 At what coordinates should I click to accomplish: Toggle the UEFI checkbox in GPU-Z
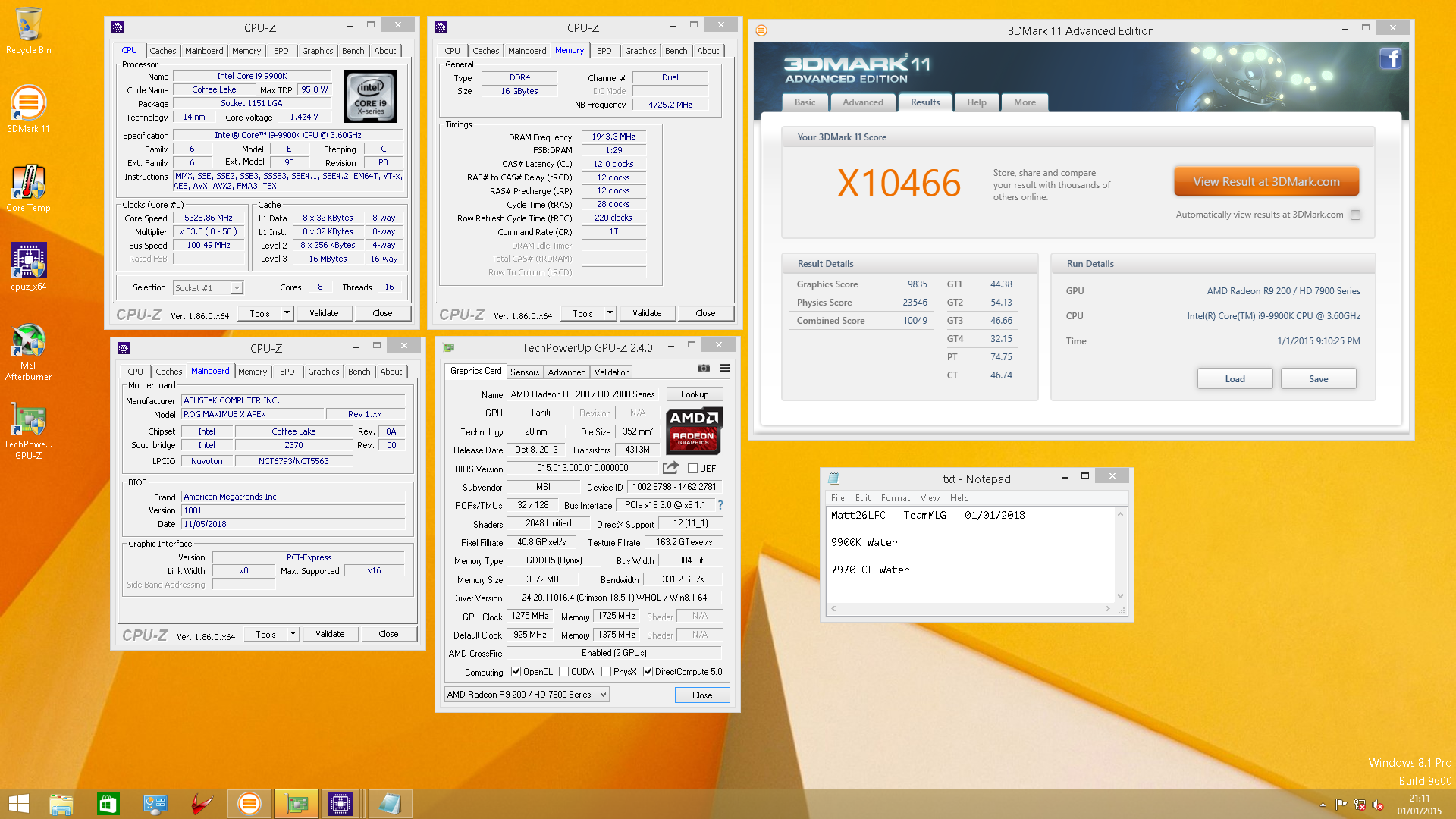pos(692,469)
